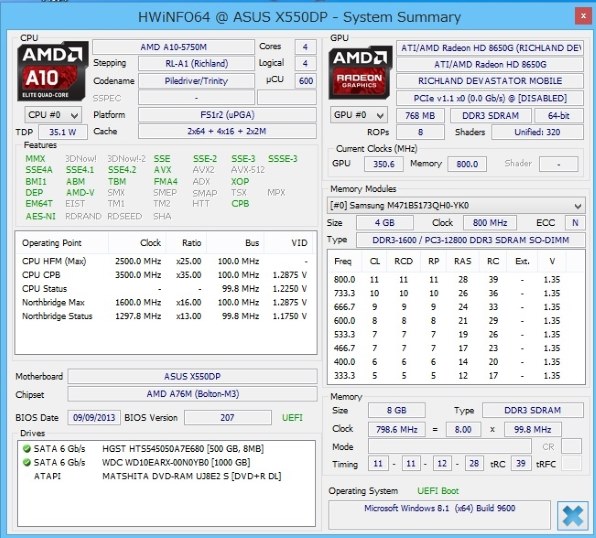
Task: Click the AMD Radeon Graphics logo
Action: tap(360, 72)
